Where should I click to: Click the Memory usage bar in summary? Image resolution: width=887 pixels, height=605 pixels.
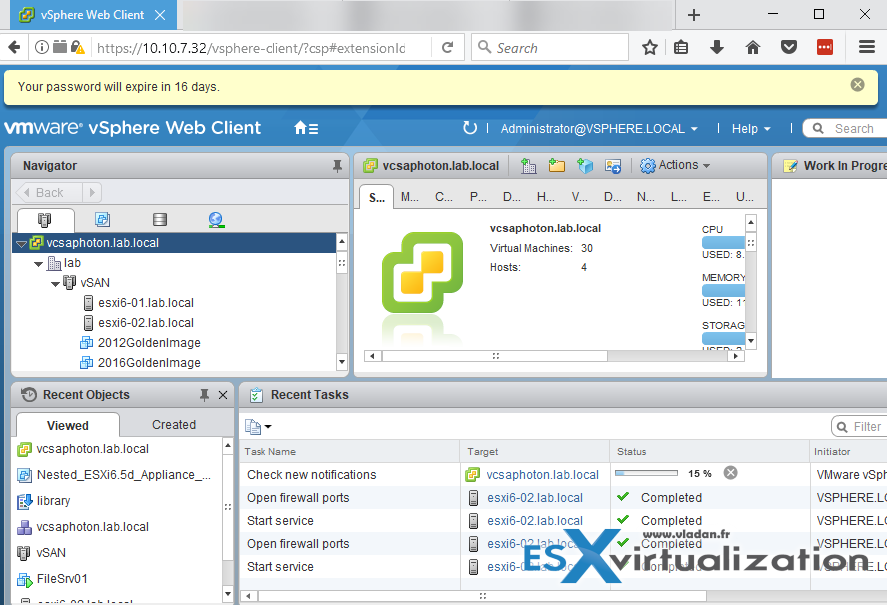724,290
